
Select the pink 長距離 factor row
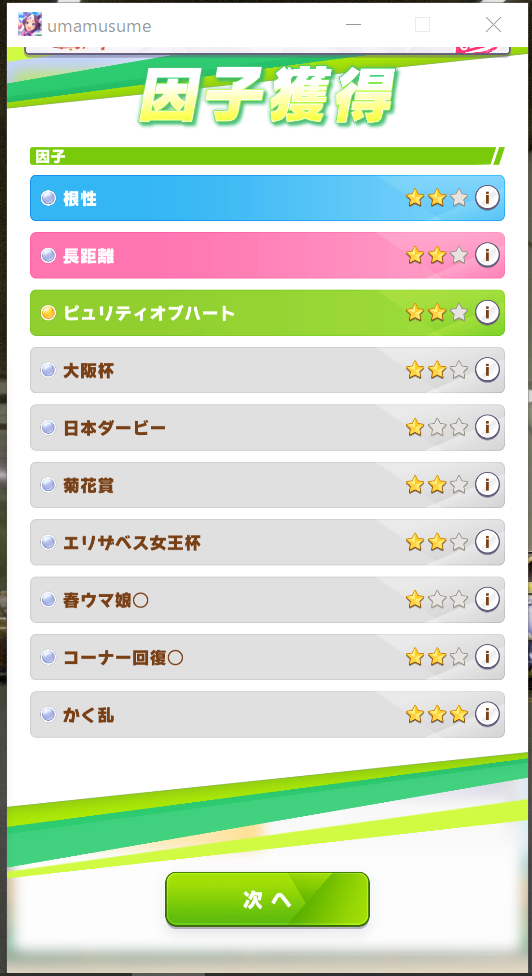pyautogui.click(x=268, y=255)
